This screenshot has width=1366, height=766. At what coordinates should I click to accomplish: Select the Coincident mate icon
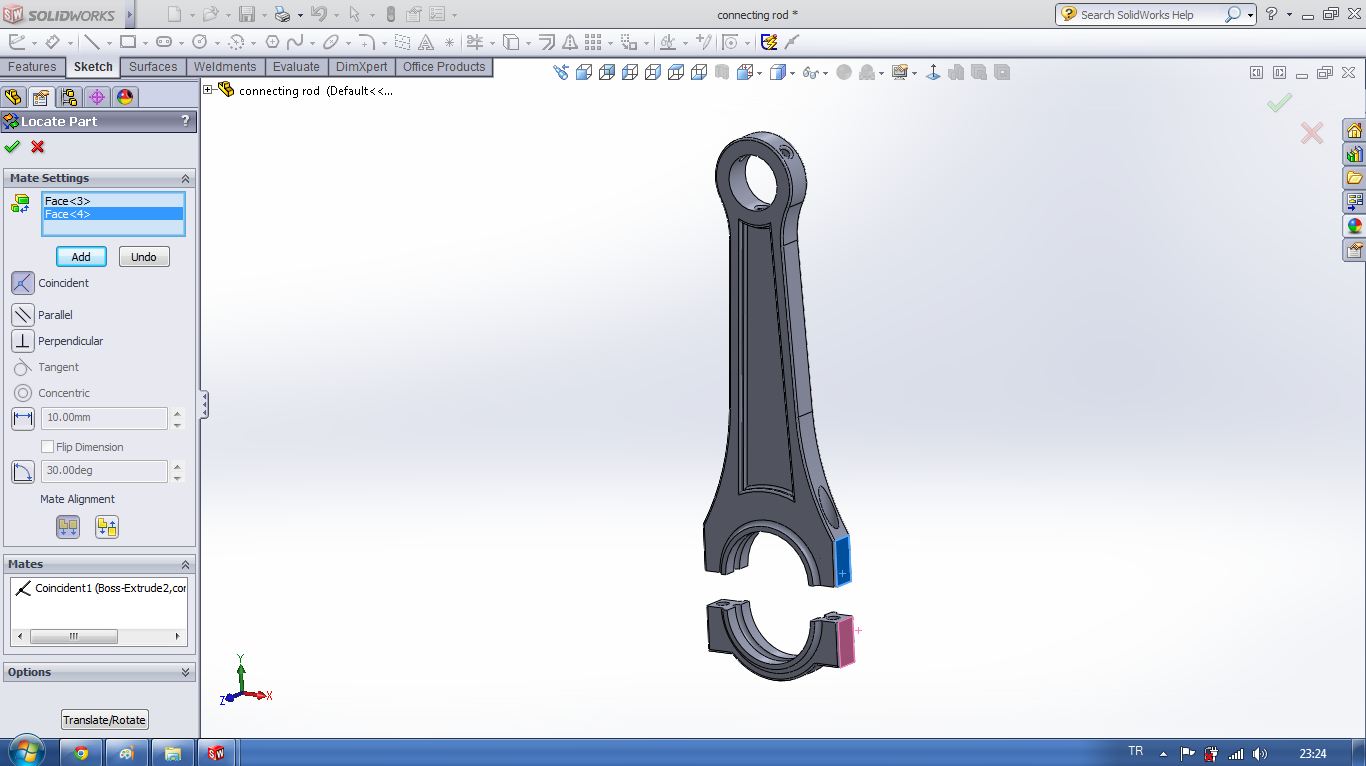click(x=22, y=283)
